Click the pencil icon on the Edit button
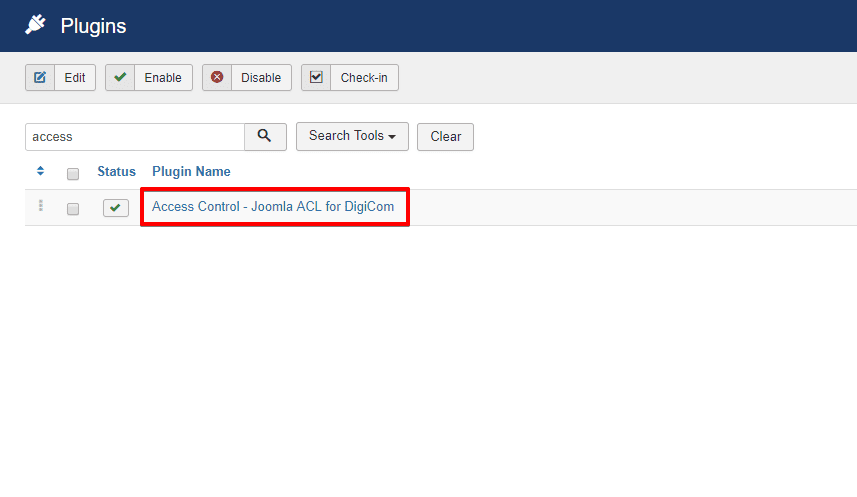 coord(40,78)
